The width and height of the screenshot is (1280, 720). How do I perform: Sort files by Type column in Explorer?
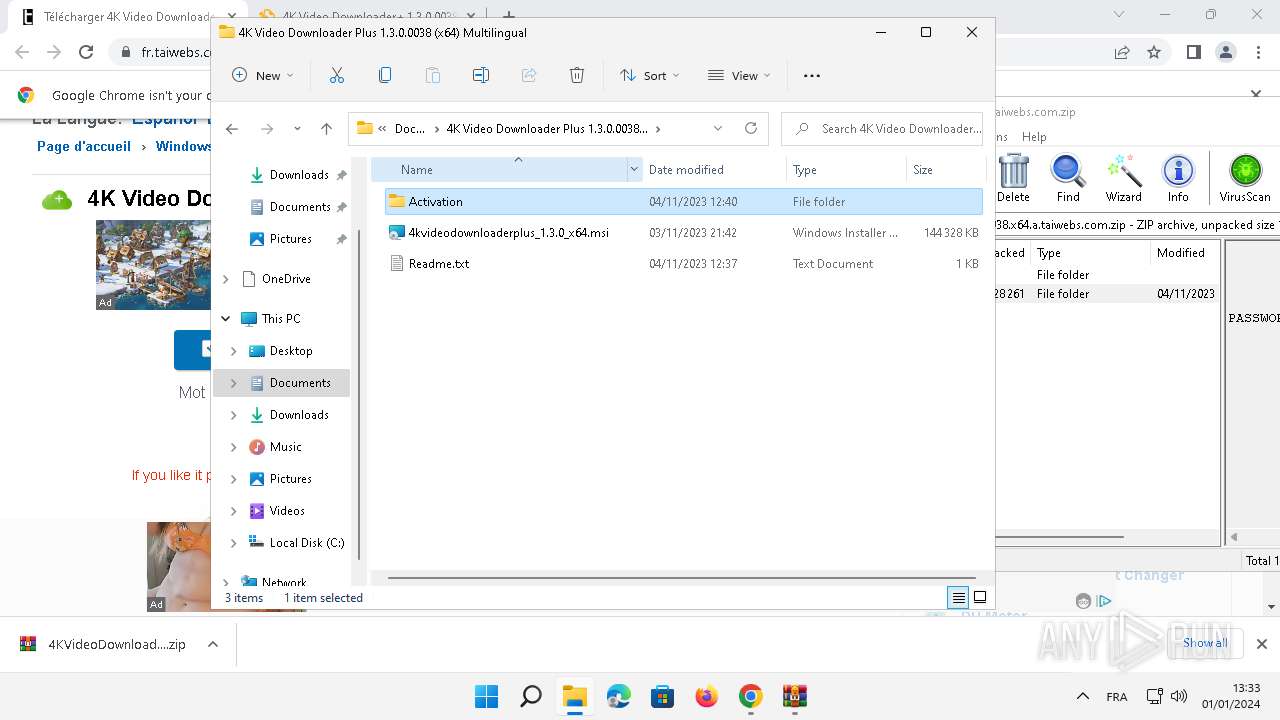click(x=846, y=170)
